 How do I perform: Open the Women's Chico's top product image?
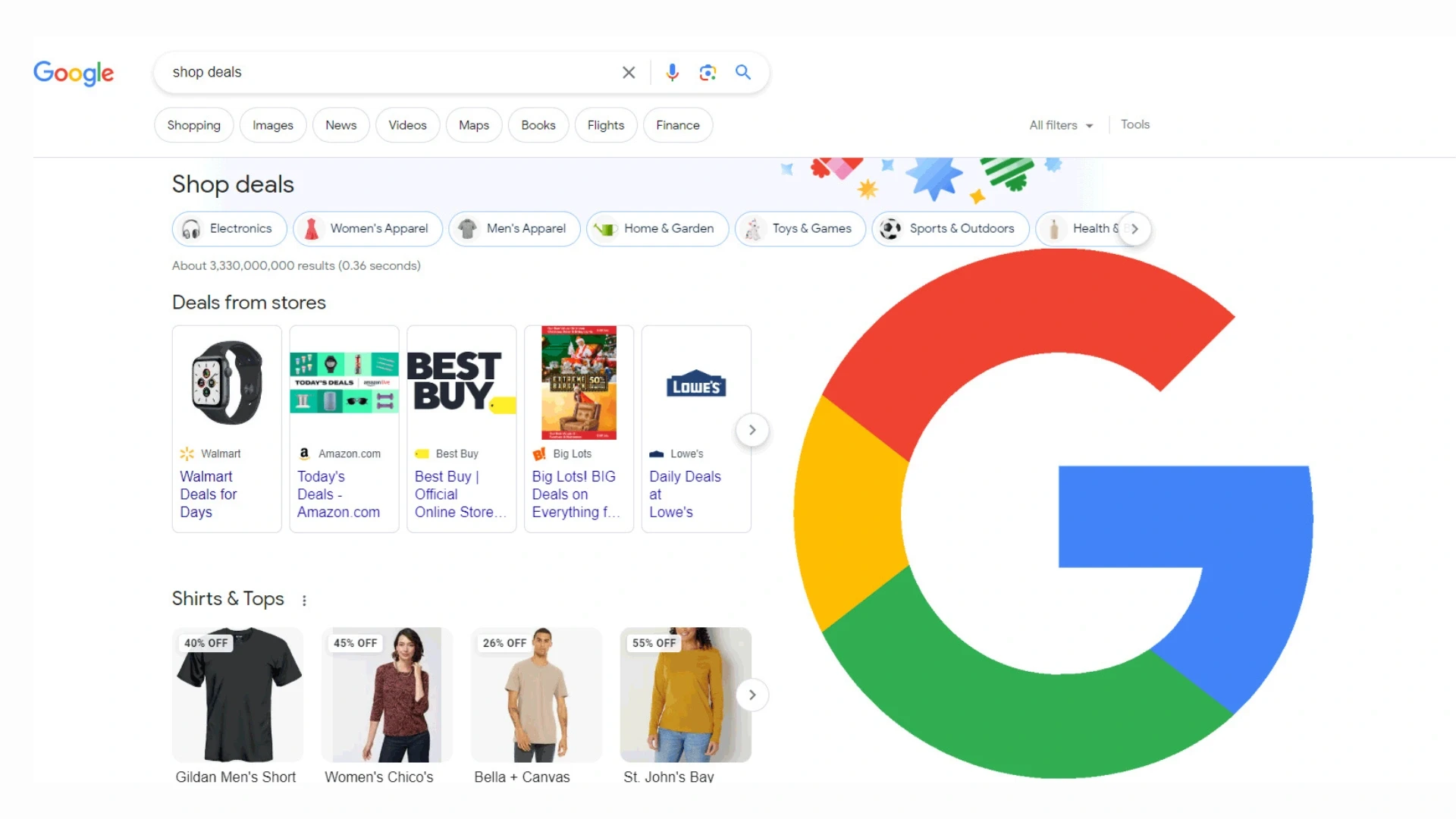pos(387,695)
